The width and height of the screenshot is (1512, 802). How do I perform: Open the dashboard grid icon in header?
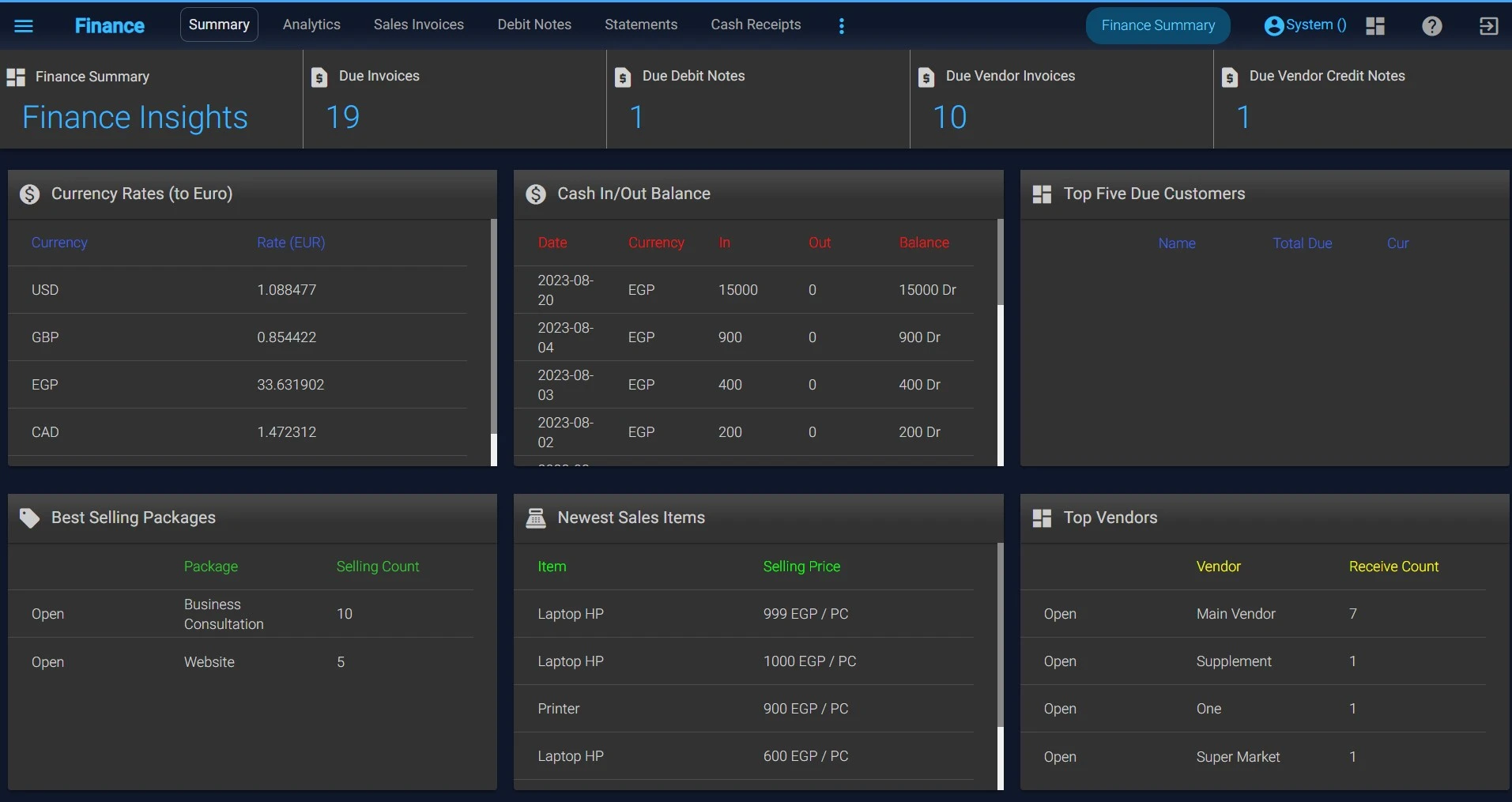click(x=1375, y=26)
